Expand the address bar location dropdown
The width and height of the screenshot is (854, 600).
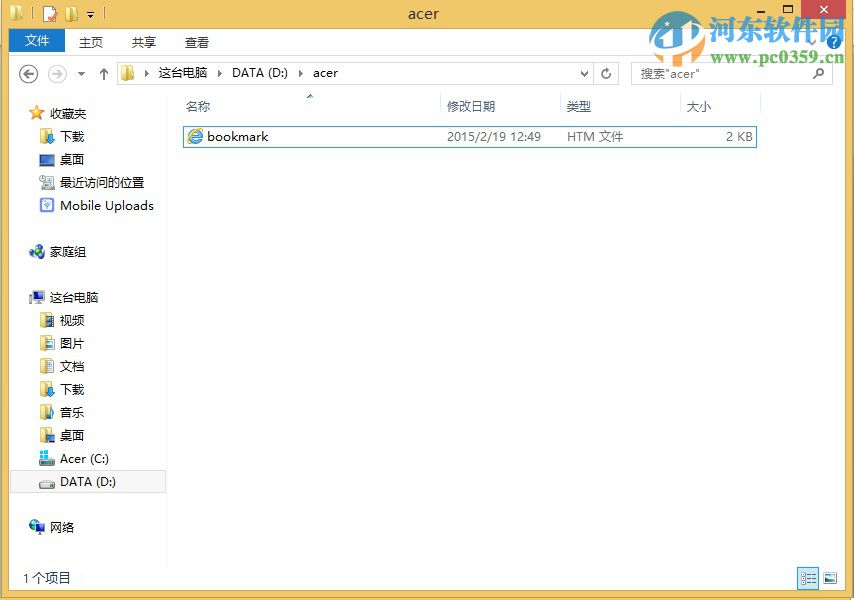click(x=585, y=73)
